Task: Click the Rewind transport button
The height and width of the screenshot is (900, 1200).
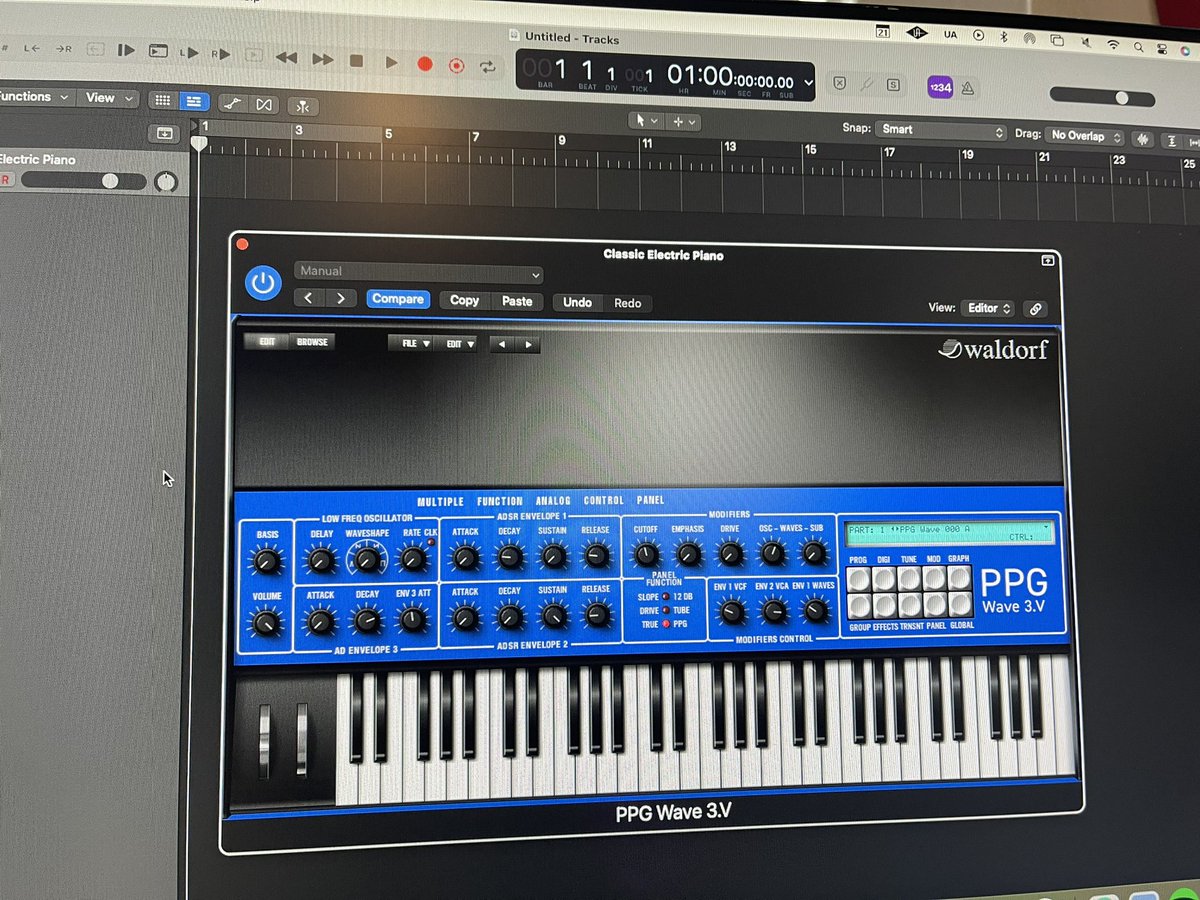Action: pyautogui.click(x=286, y=58)
